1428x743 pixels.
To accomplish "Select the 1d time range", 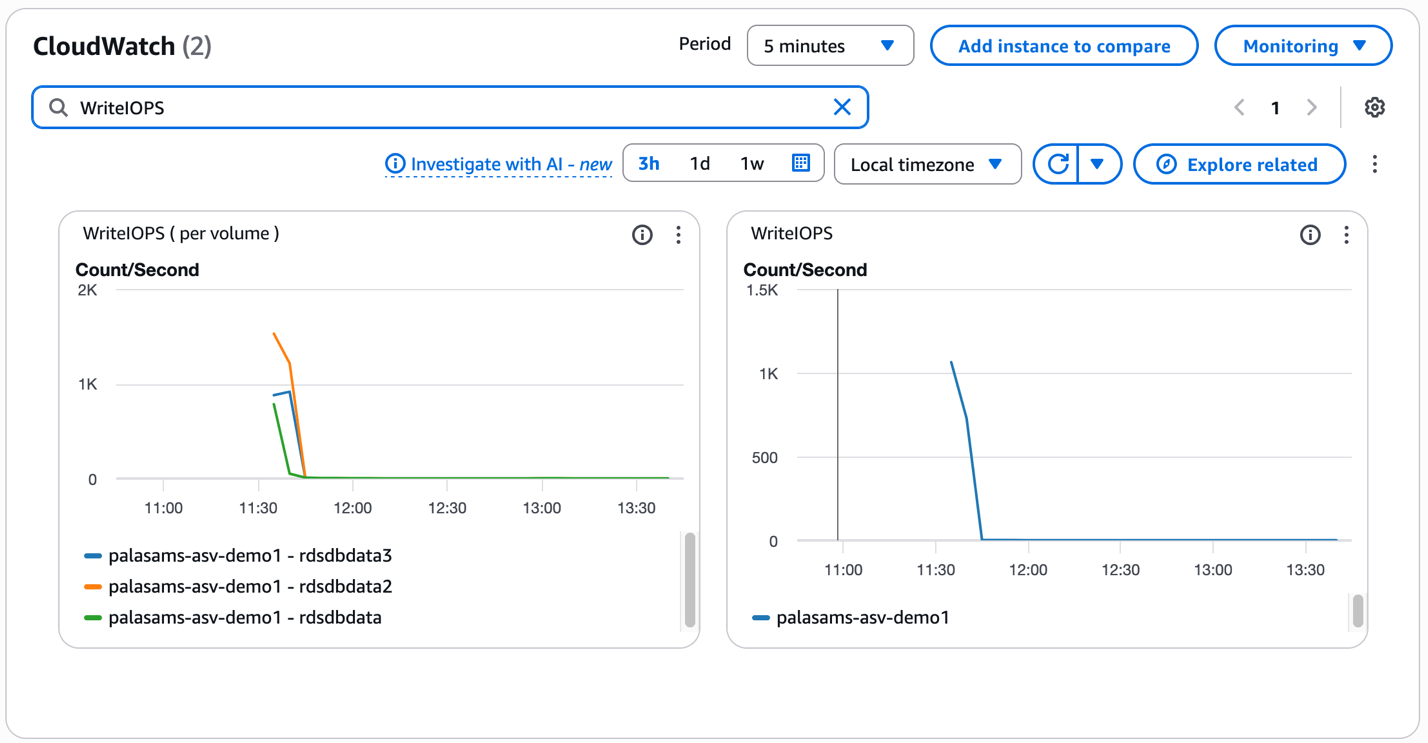I will [700, 164].
